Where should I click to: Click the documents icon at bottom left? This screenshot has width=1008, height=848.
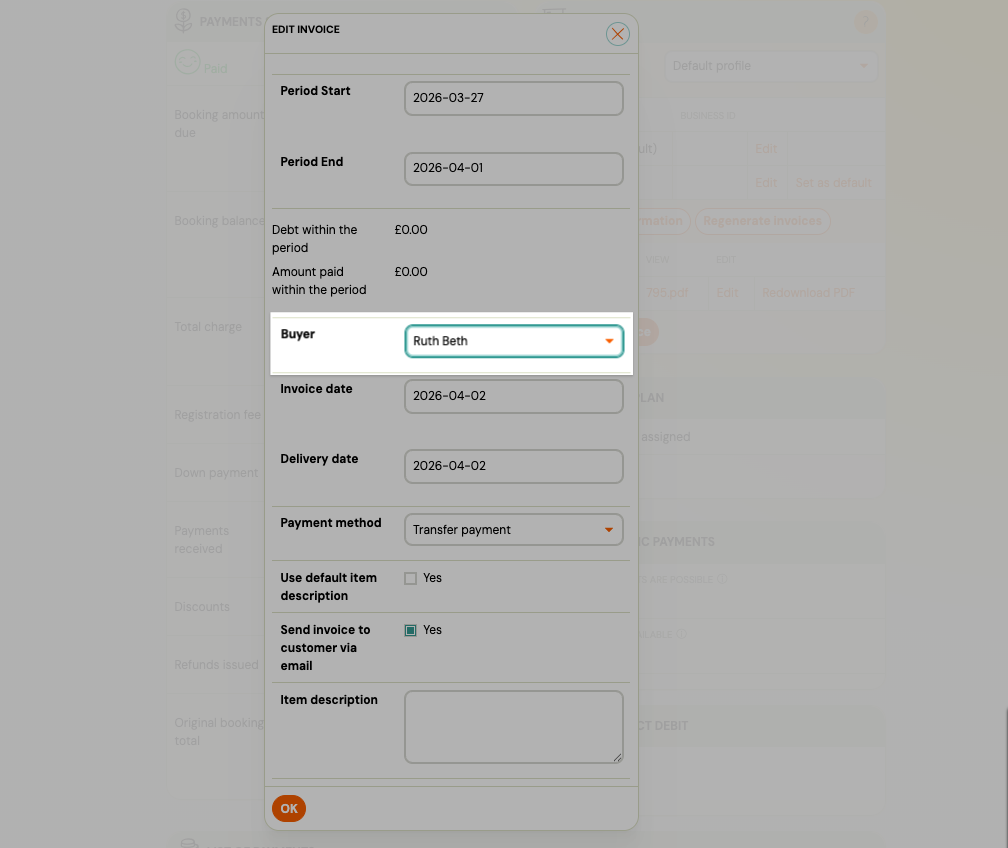coord(189,845)
